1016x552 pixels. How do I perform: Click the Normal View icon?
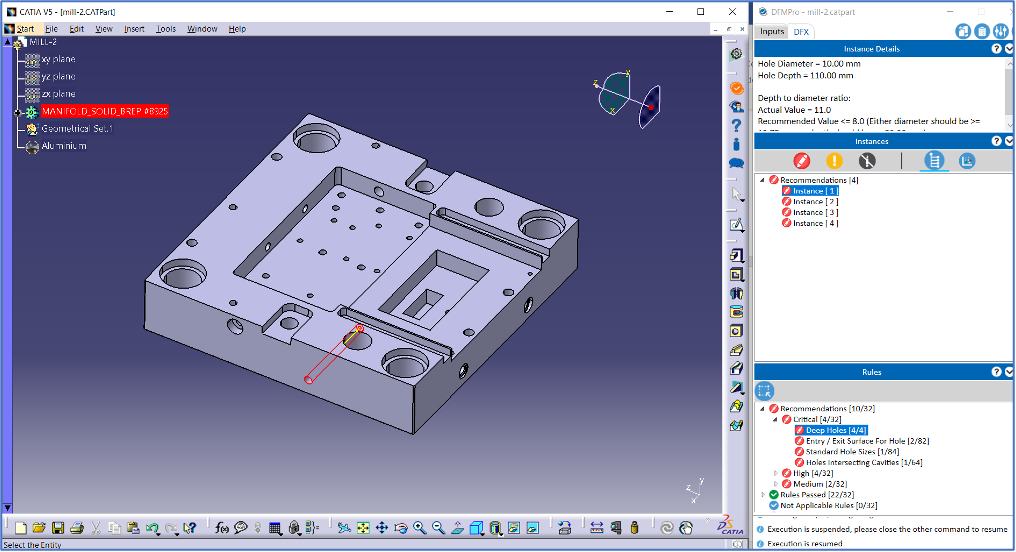pos(457,528)
